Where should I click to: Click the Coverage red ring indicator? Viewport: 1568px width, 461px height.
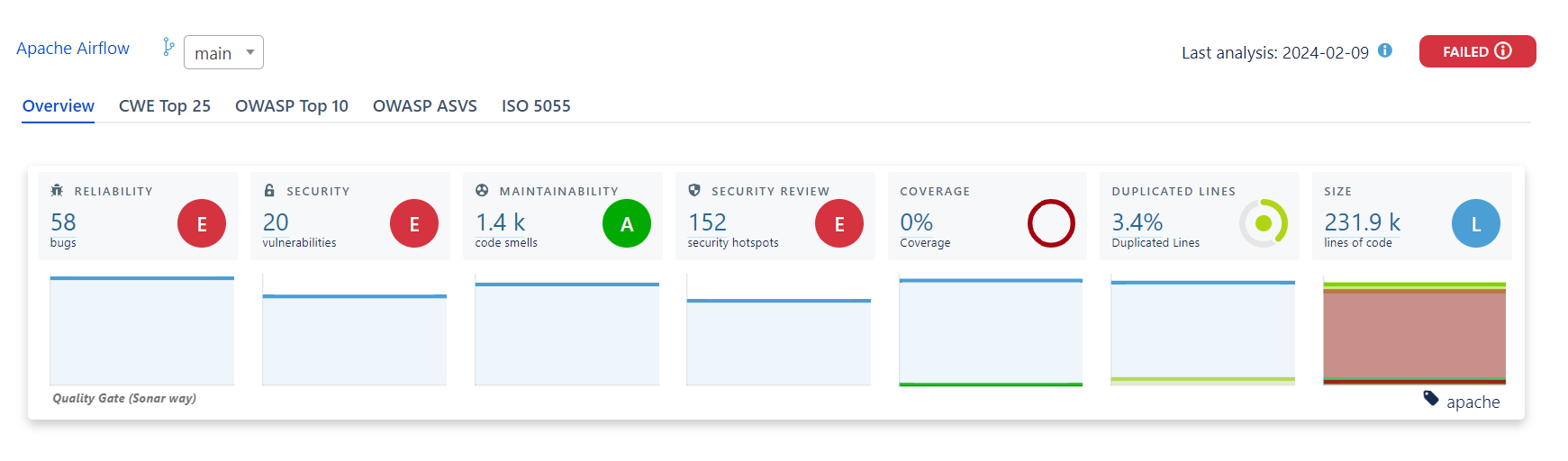[x=1051, y=223]
